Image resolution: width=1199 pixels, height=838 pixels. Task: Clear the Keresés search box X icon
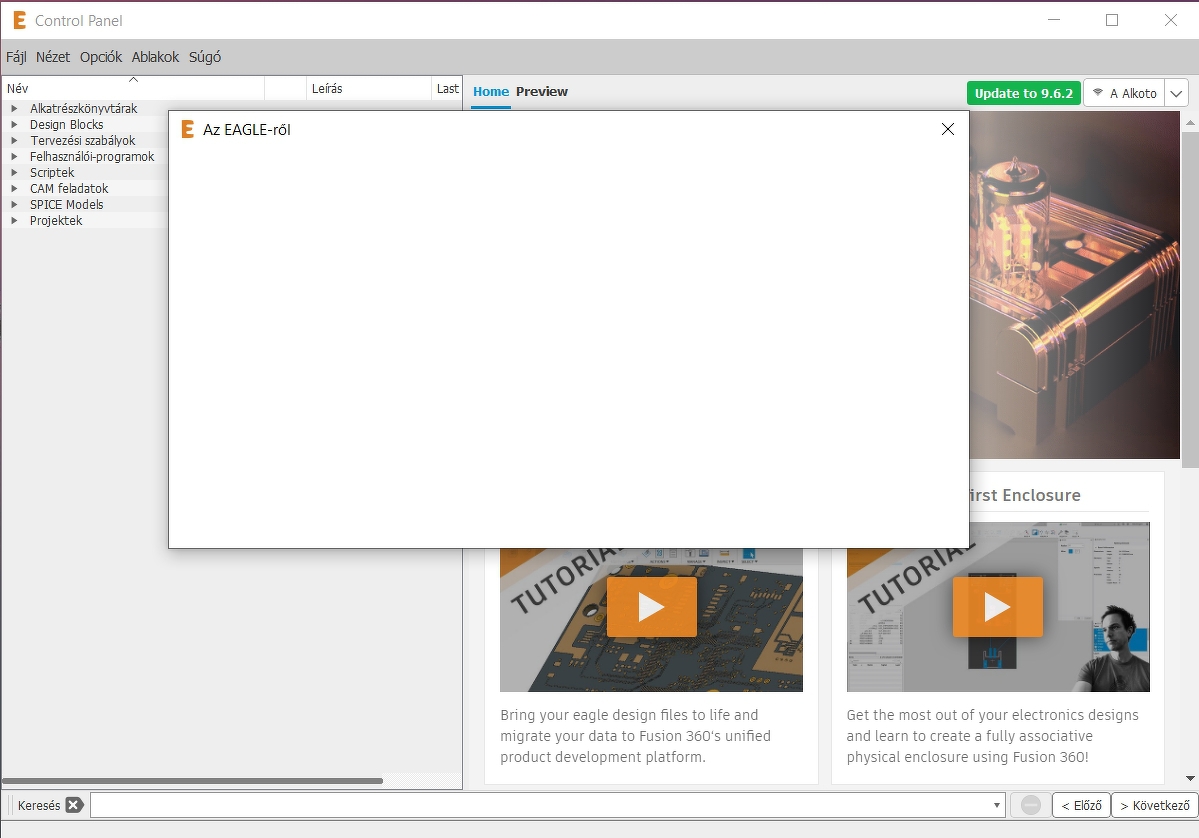tap(74, 805)
